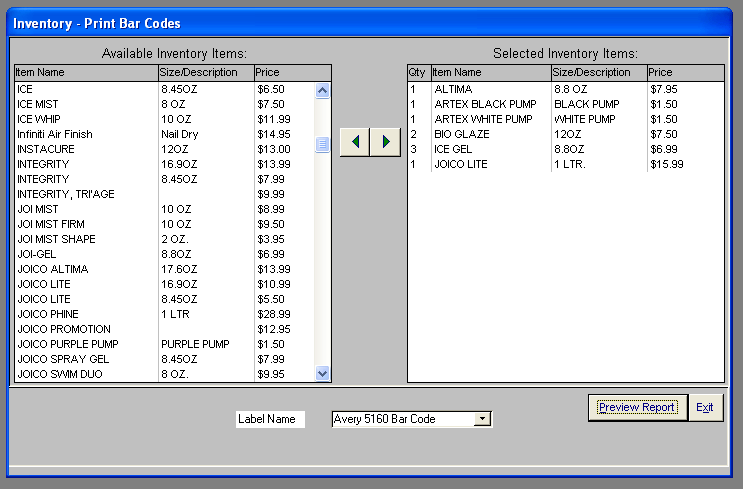Screen dimensions: 743x489
Task: Click $14.95 price of Infiniti Air Finish
Action: 274,134
